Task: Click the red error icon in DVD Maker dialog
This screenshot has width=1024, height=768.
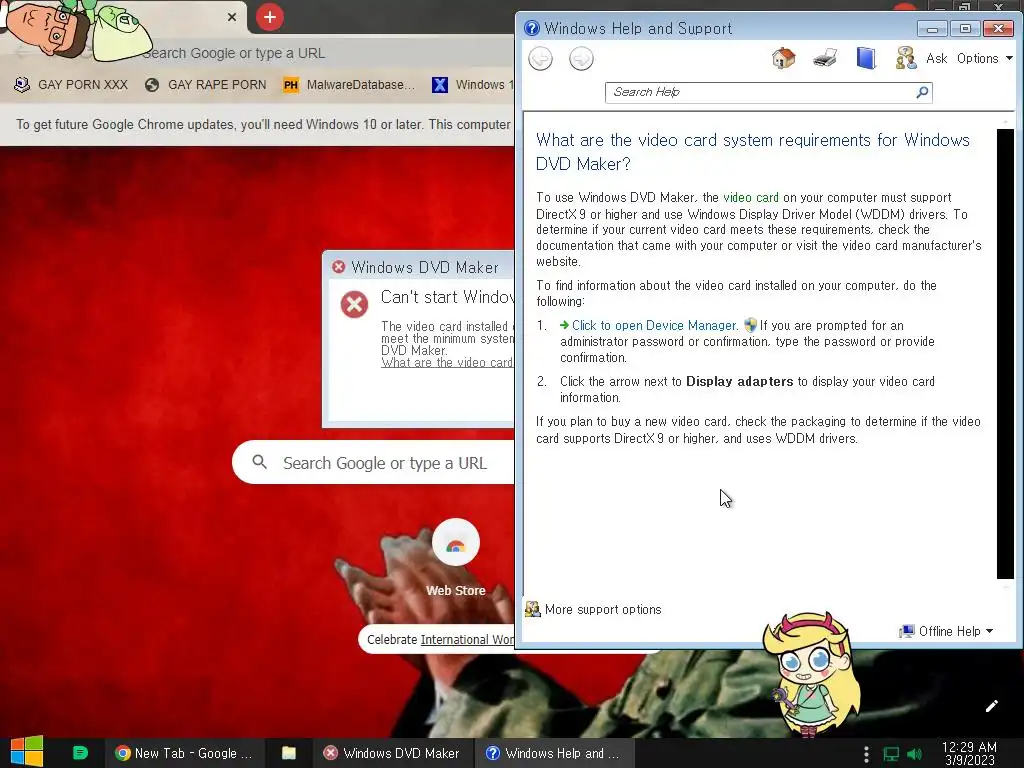Action: 354,304
